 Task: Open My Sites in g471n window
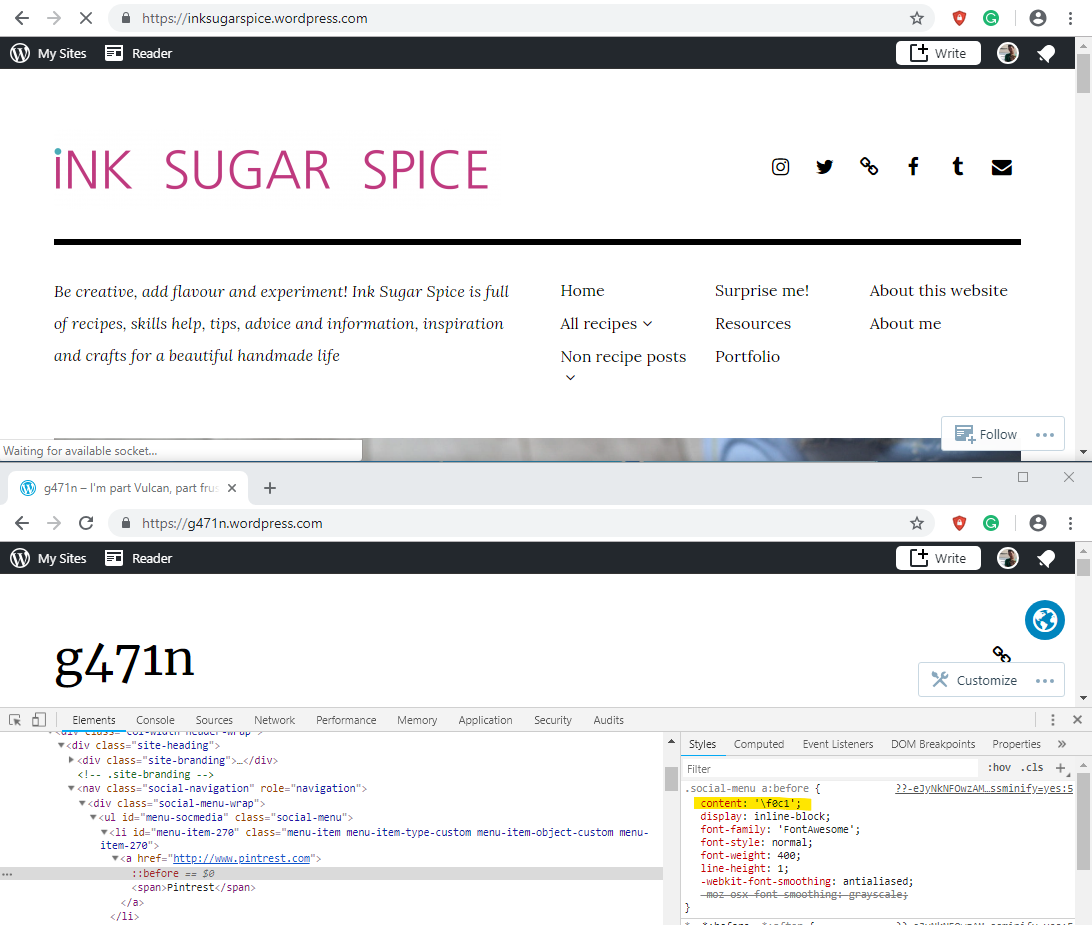49,558
